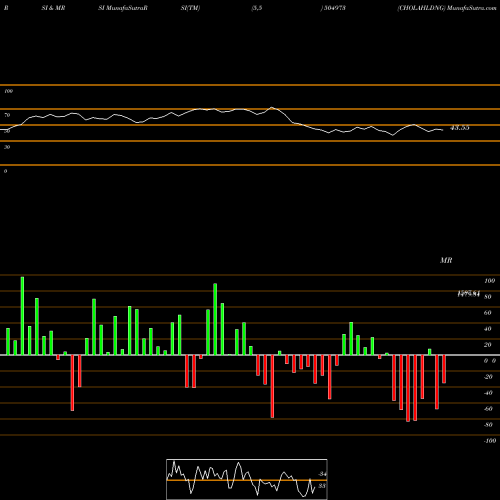
Task: Click the 'SI & MR' header text
Action: pos(53,8)
